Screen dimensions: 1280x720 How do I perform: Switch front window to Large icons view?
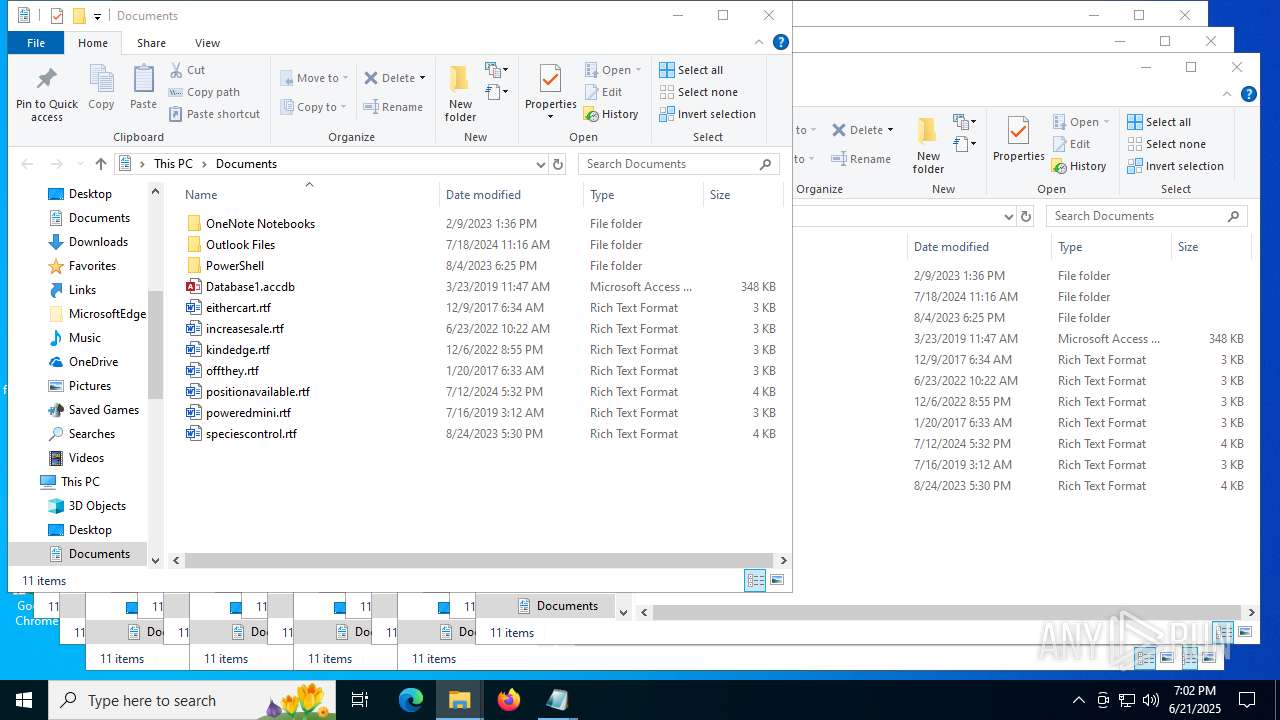[x=777, y=580]
